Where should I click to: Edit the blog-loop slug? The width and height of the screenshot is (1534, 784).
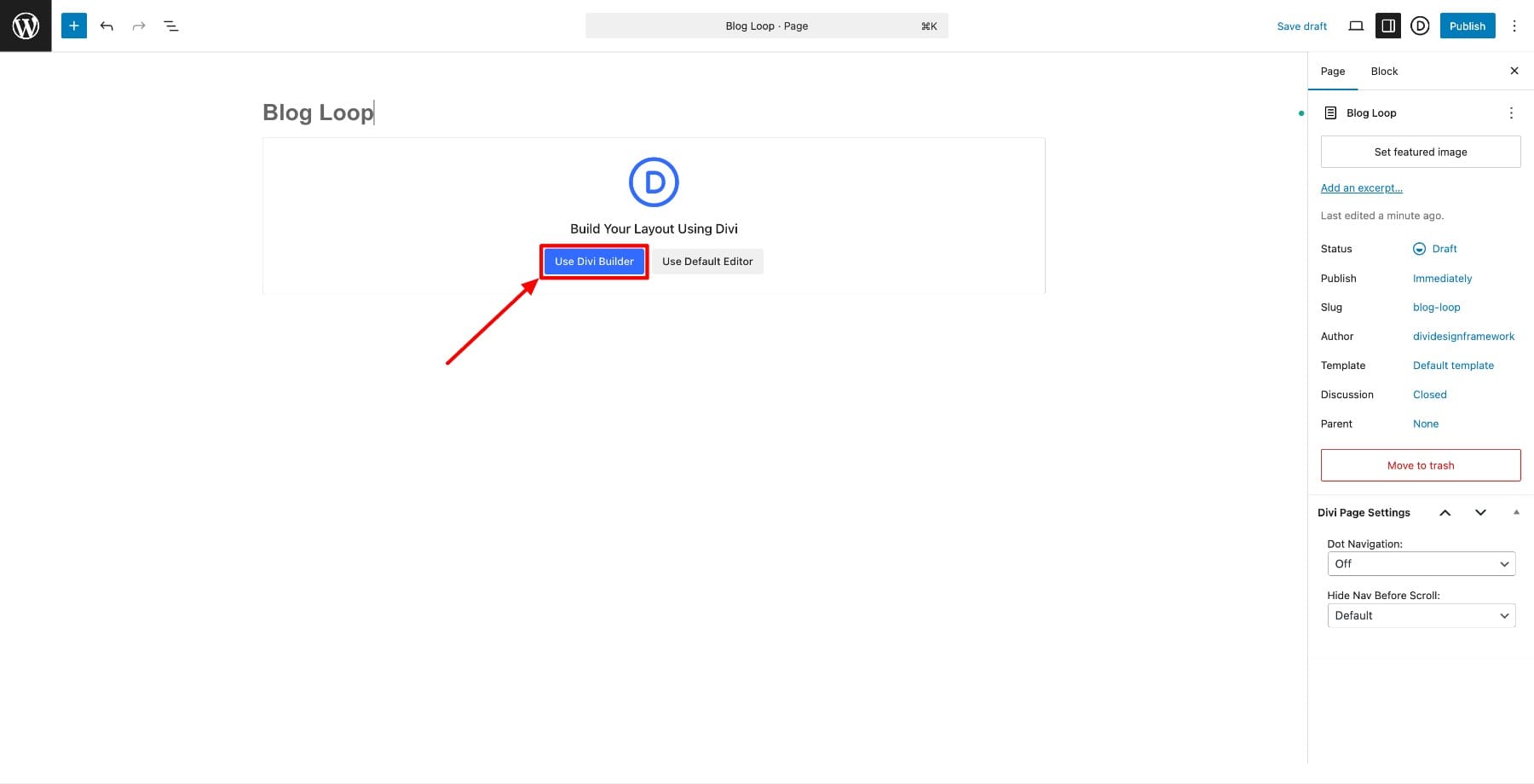(1436, 308)
